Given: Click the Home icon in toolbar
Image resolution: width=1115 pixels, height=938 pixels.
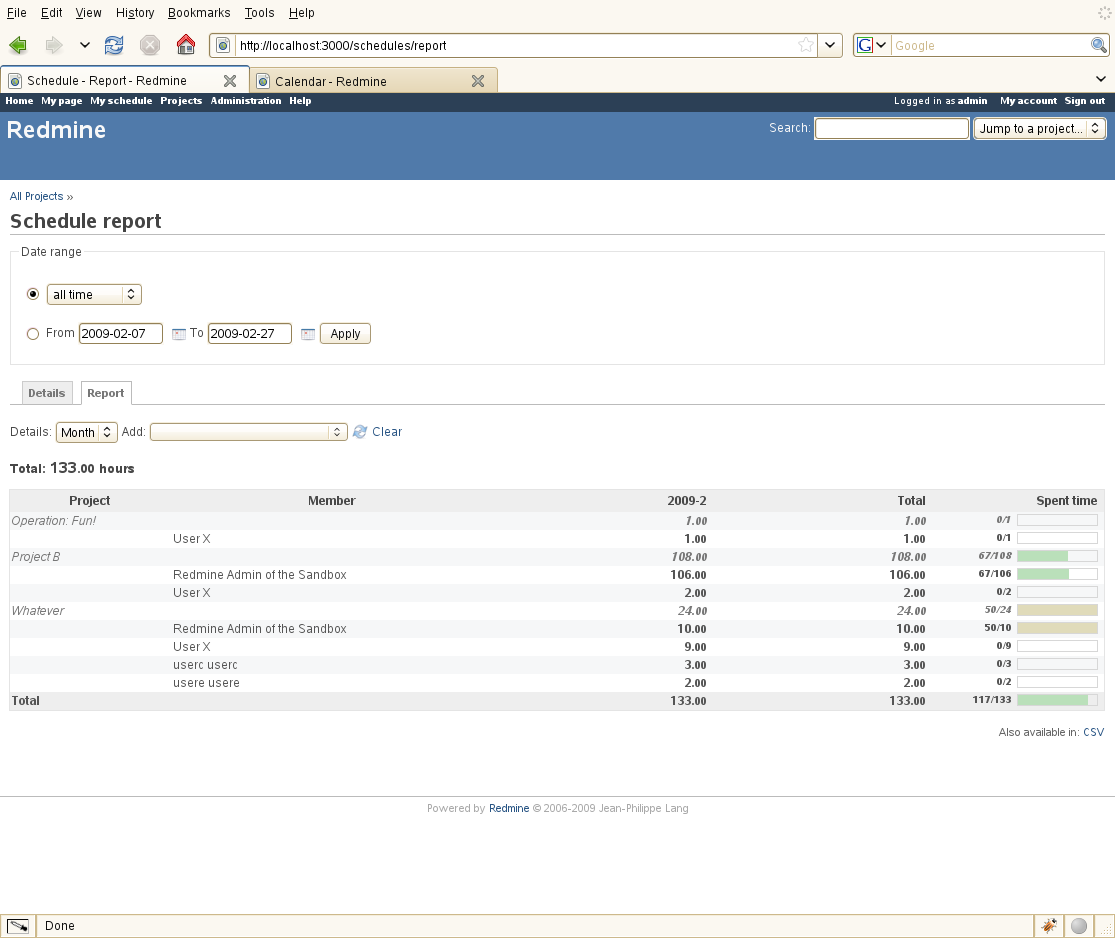Looking at the screenshot, I should click(186, 45).
